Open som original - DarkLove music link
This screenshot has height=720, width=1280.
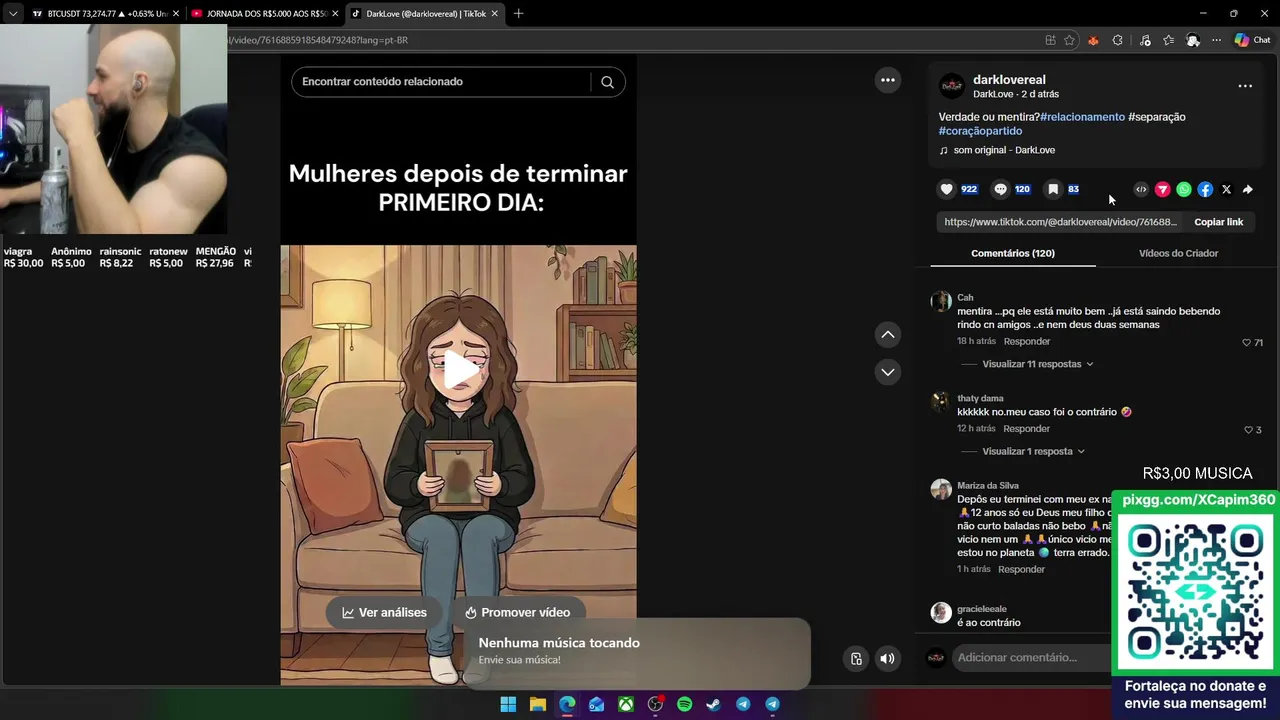[1004, 150]
